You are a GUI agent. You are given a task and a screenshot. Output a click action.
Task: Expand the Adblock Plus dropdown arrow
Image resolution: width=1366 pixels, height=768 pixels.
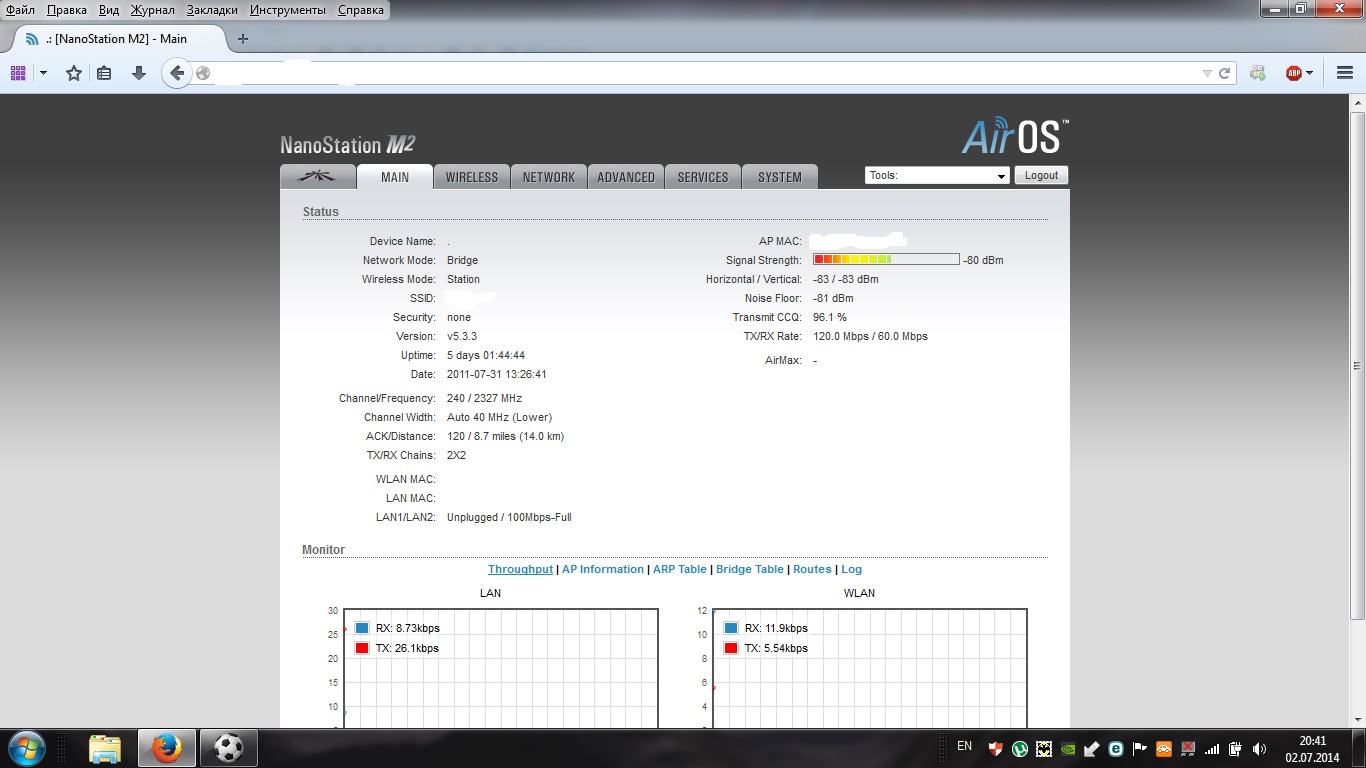point(1310,73)
